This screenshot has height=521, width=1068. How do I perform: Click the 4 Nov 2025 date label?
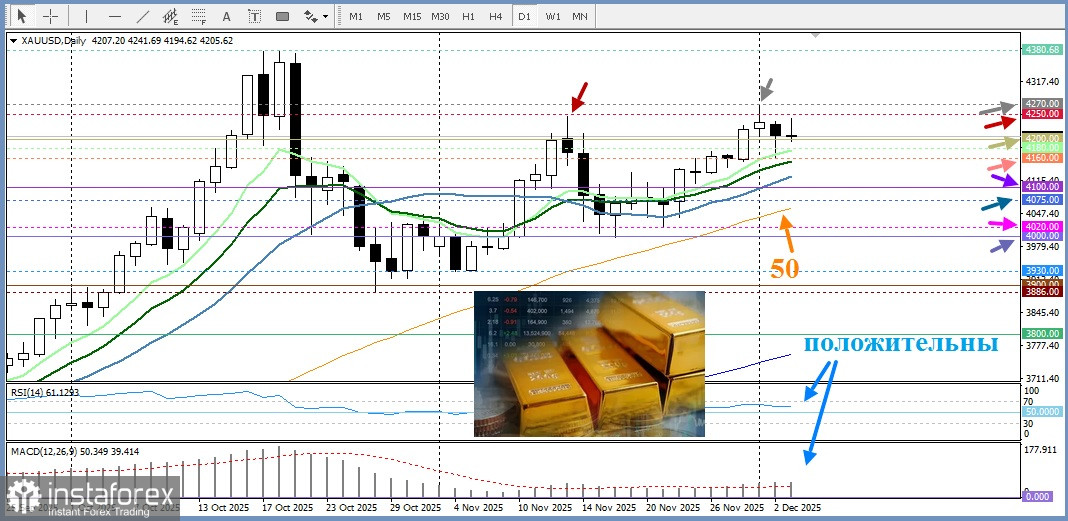[477, 508]
